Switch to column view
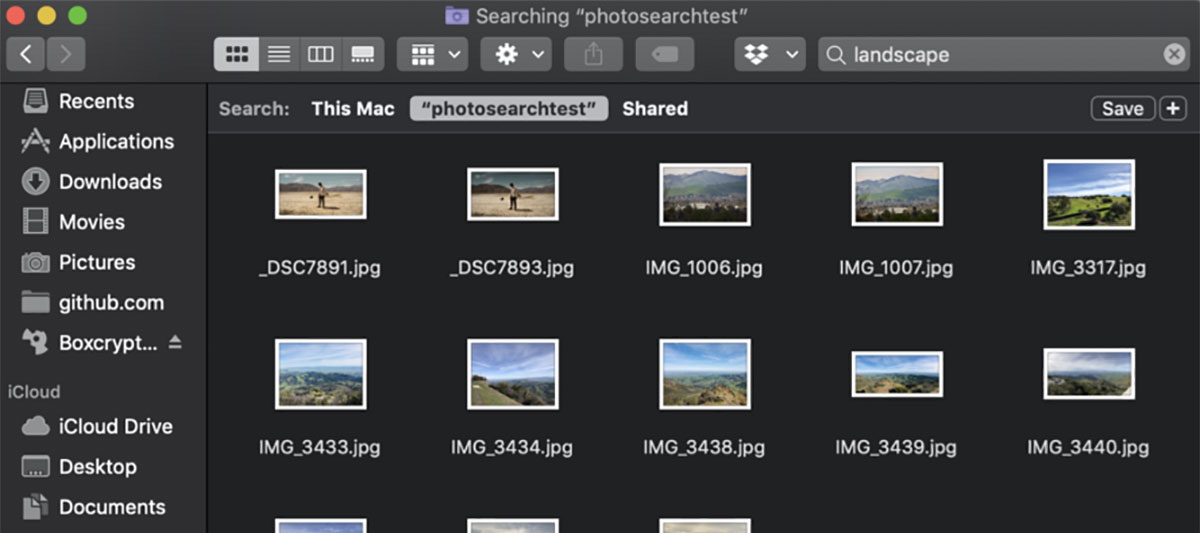 tap(321, 54)
